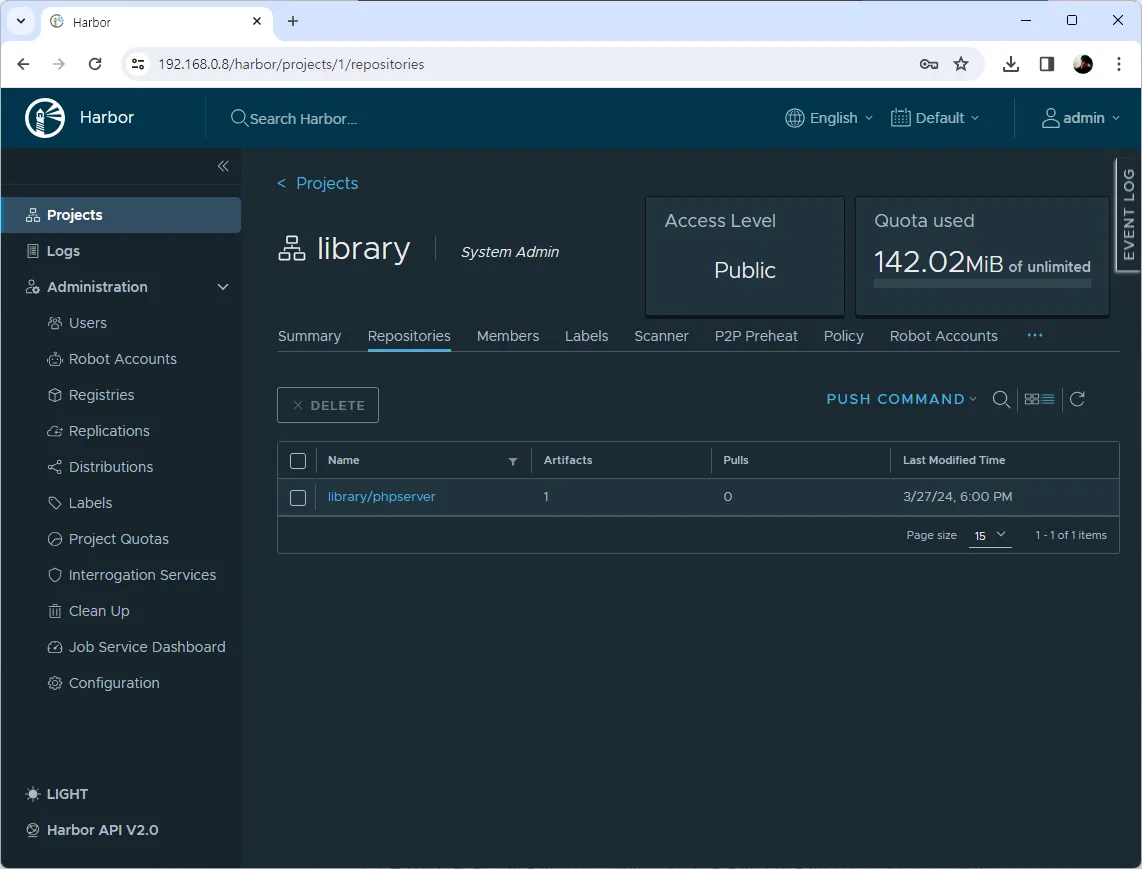Close the Harbor browser tab

(x=257, y=21)
